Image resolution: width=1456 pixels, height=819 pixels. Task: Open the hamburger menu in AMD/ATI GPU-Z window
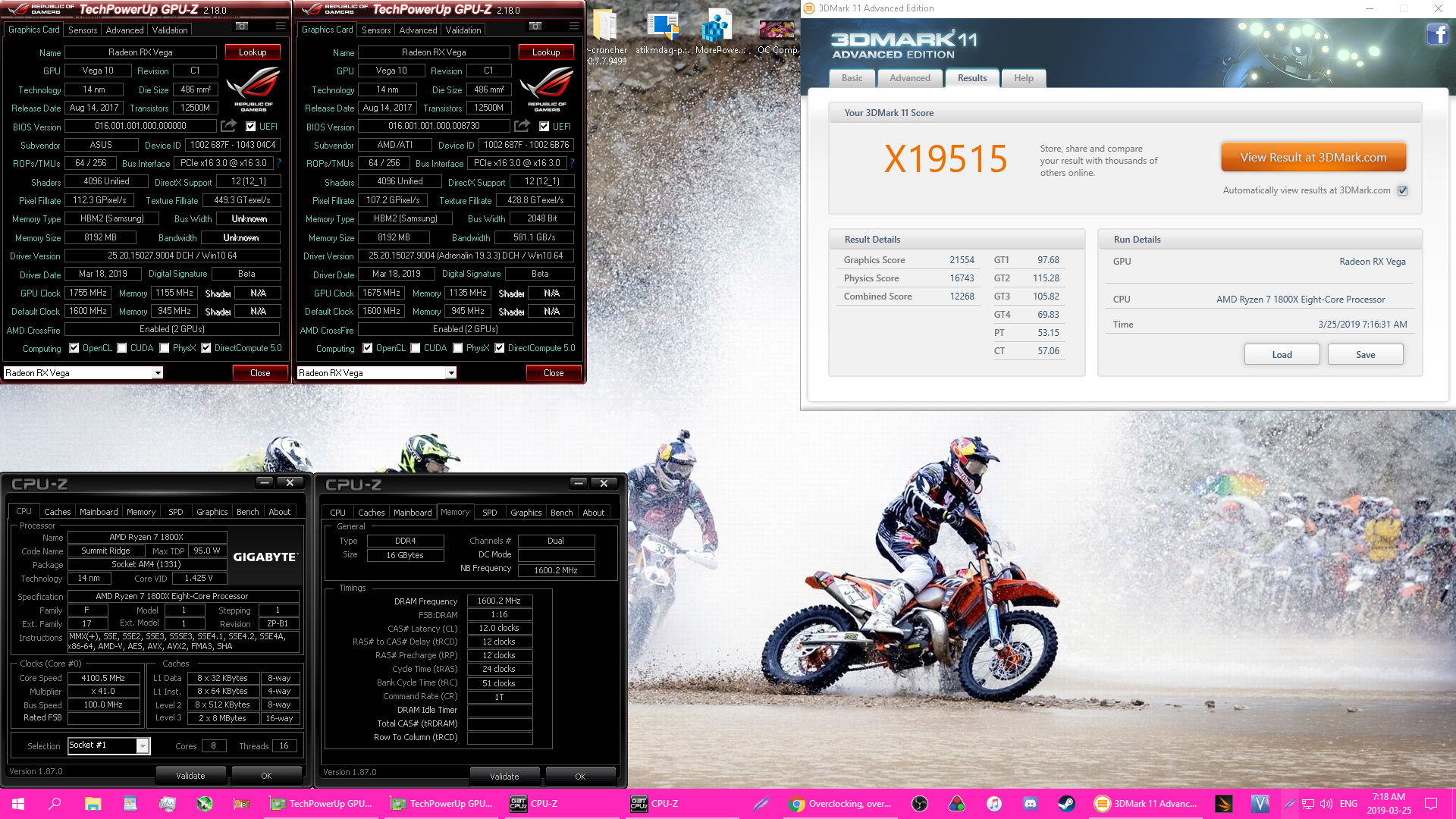tap(574, 26)
